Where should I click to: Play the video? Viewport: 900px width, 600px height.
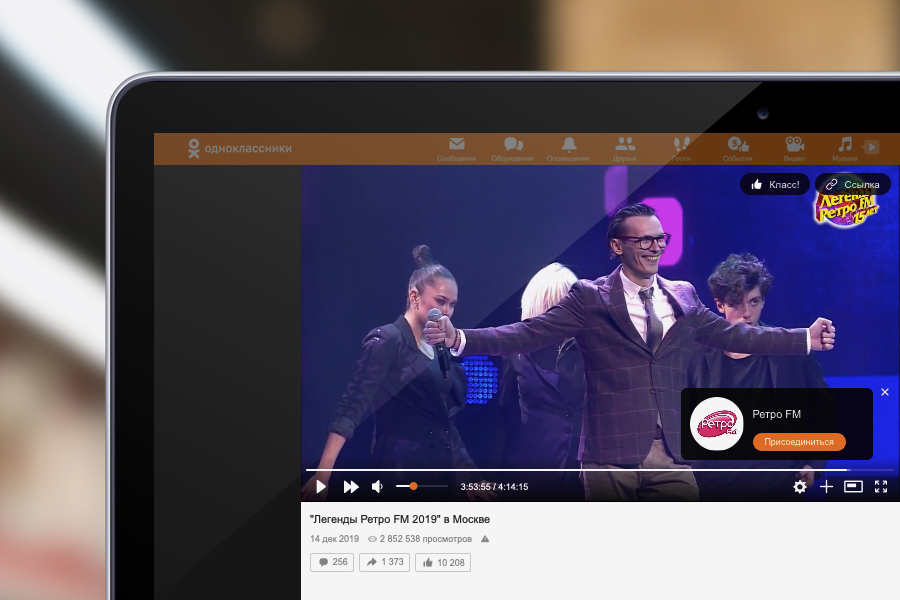[321, 487]
